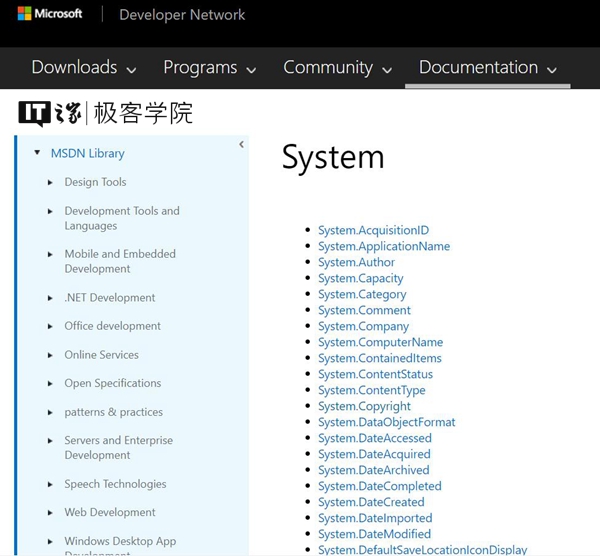The height and width of the screenshot is (556, 600).
Task: Expand the Web Development arrow
Action: (50, 513)
